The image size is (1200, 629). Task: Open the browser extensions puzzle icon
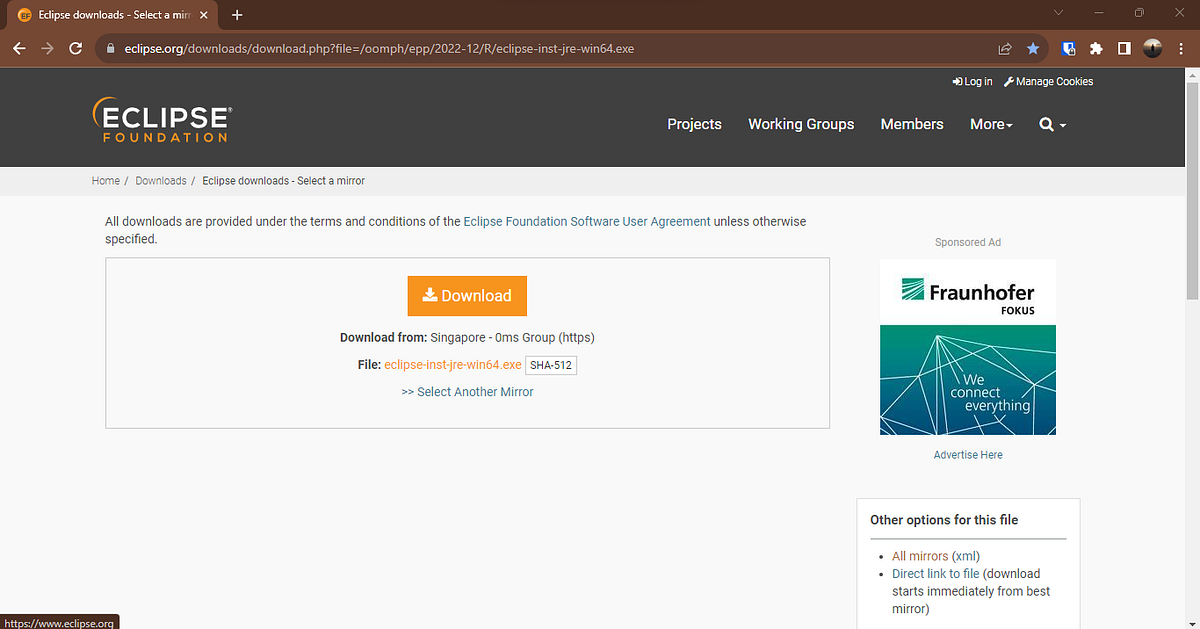coord(1096,47)
